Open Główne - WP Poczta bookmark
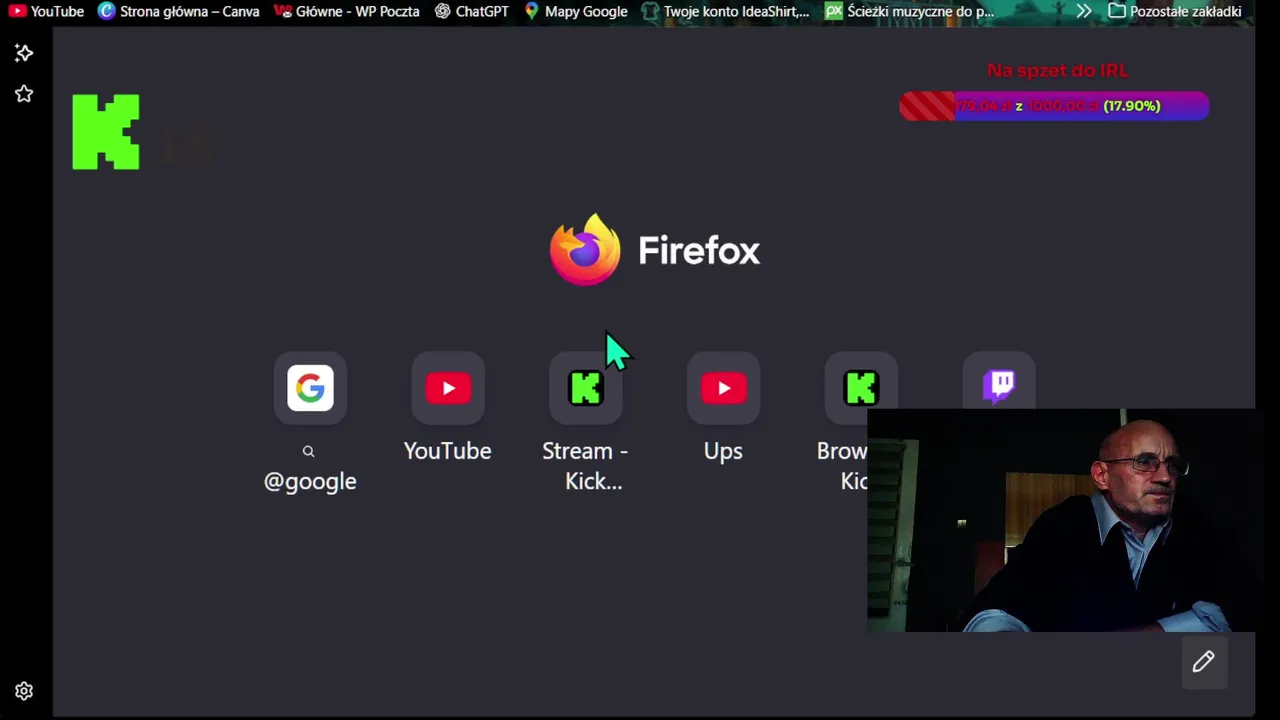This screenshot has height=720, width=1280. [x=346, y=11]
